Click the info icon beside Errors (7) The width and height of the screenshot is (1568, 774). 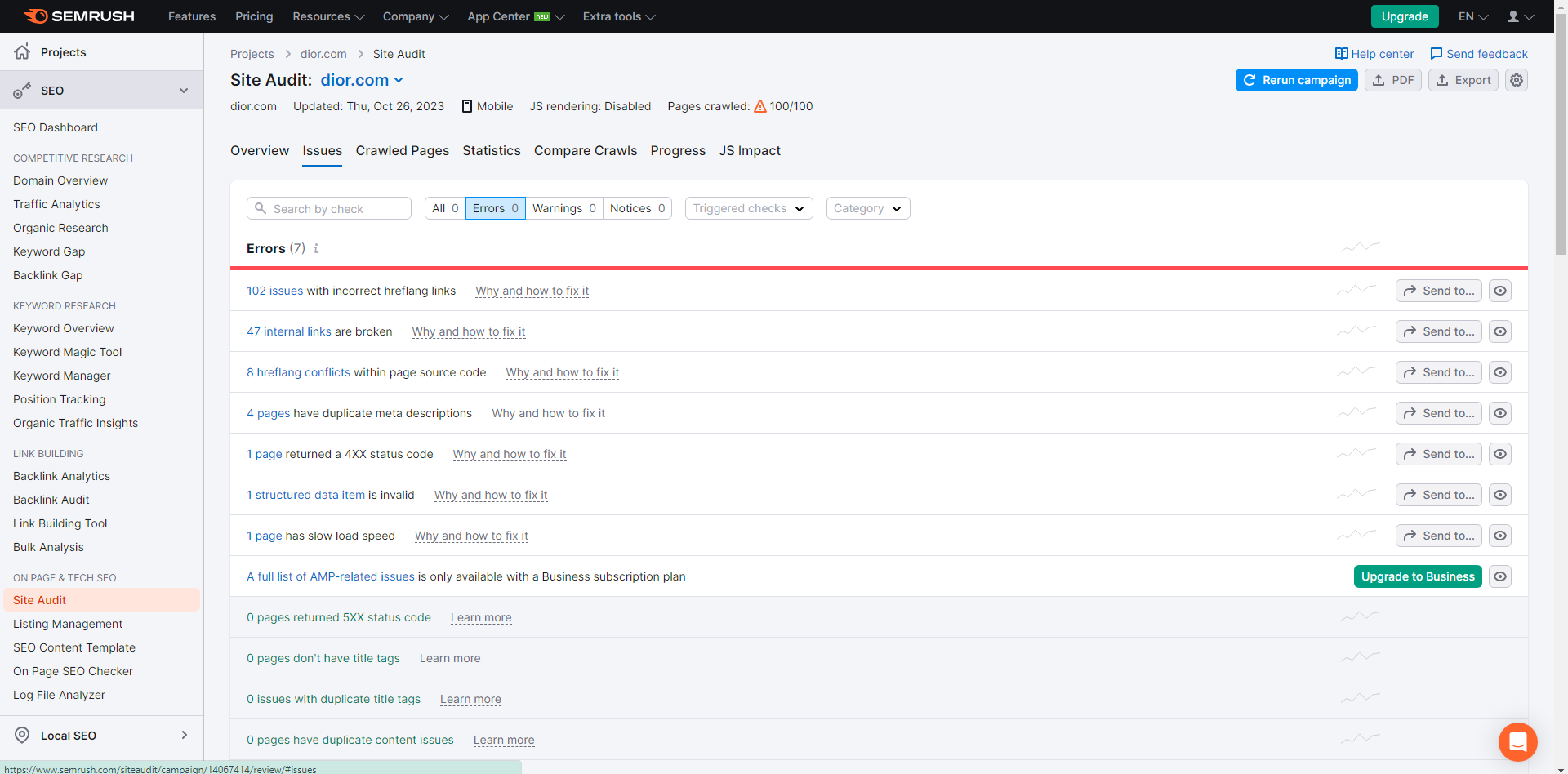pos(316,248)
